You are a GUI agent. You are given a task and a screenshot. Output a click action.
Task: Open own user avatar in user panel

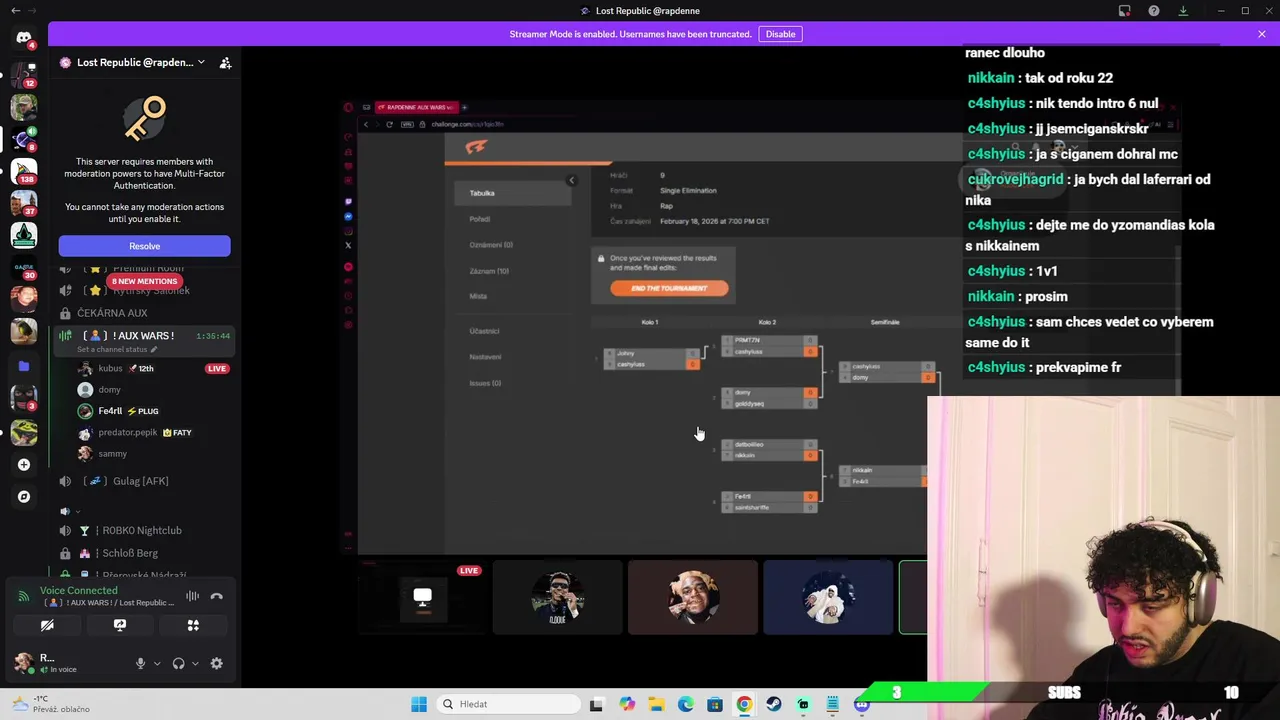coord(24,663)
